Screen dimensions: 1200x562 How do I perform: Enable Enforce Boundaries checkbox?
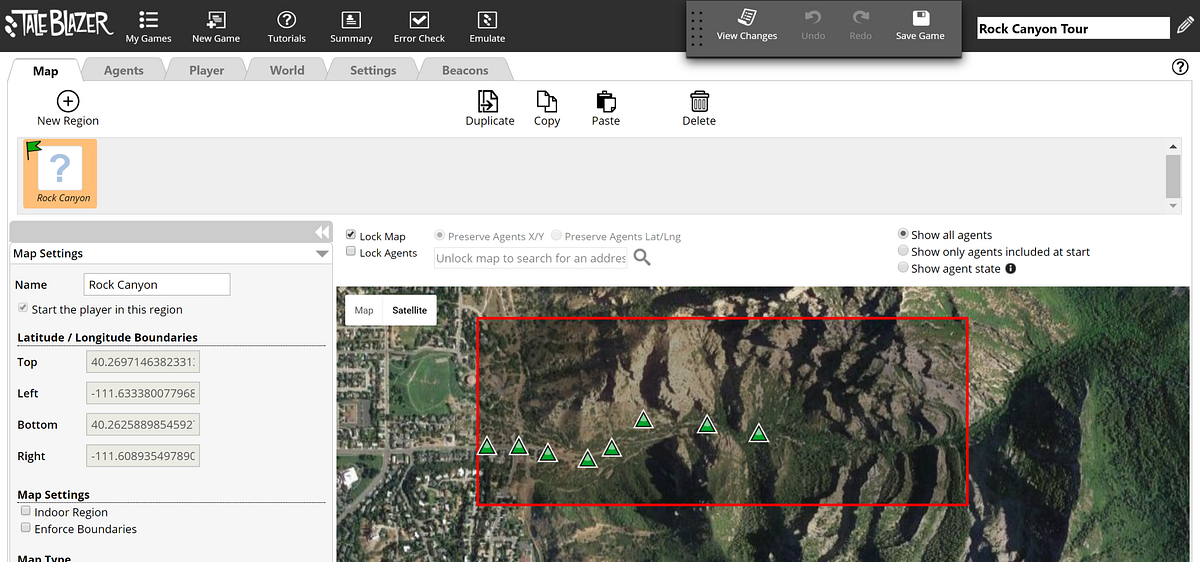click(26, 528)
